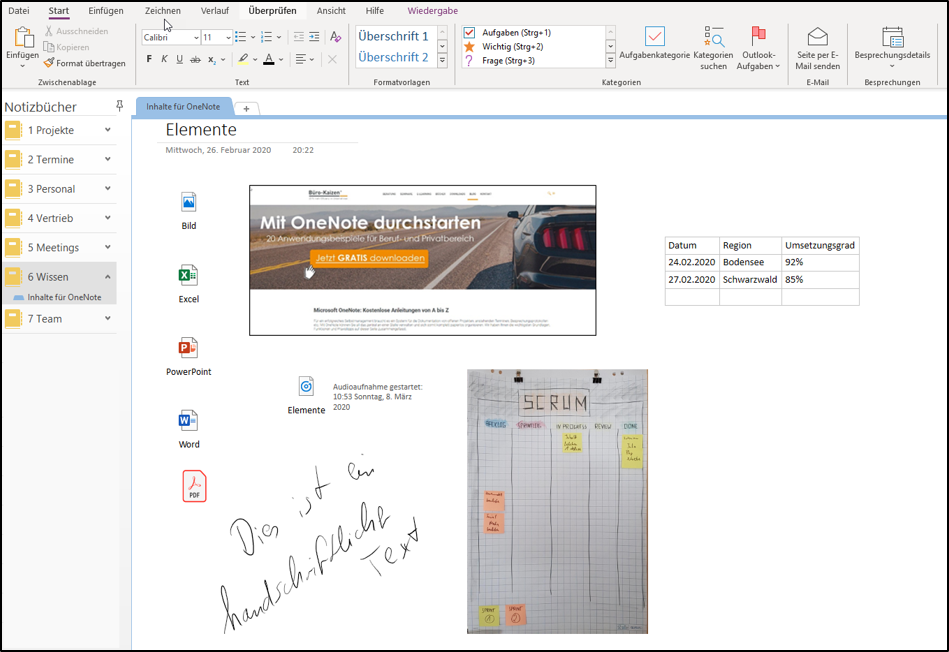Apply the Überschrift 2 style
Image resolution: width=949 pixels, height=652 pixels.
tap(393, 57)
